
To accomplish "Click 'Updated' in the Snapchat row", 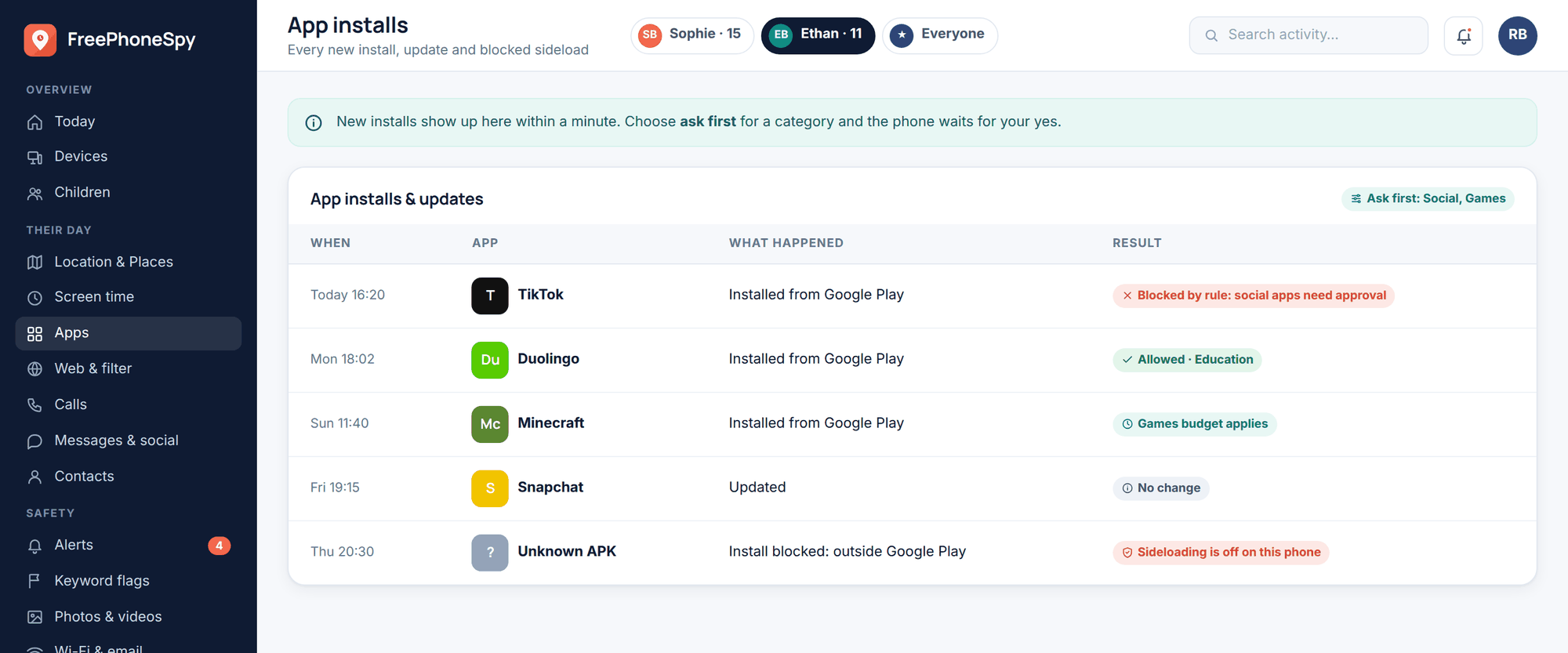I will pos(757,488).
